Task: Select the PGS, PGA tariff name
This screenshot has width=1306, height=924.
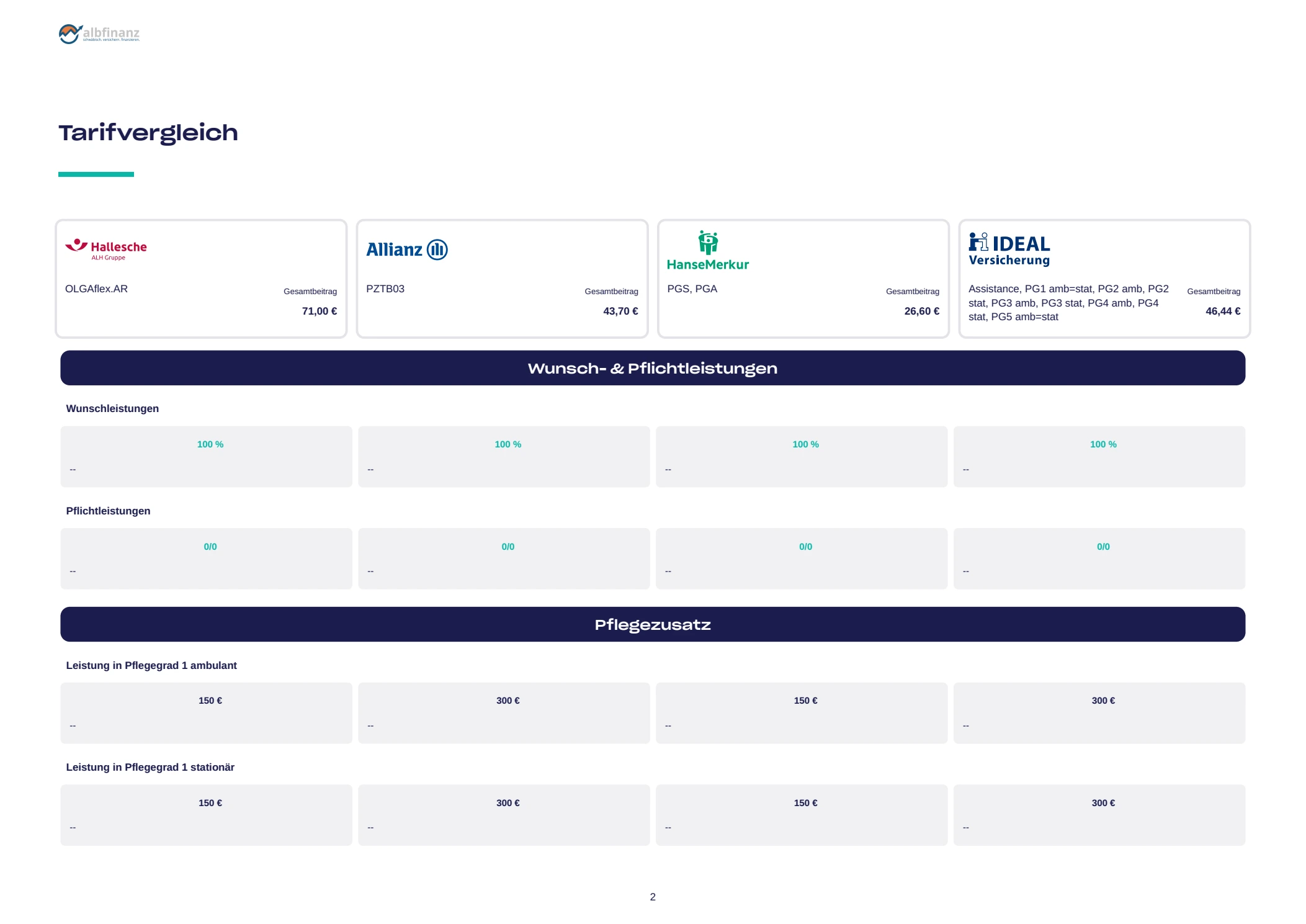Action: pyautogui.click(x=692, y=289)
